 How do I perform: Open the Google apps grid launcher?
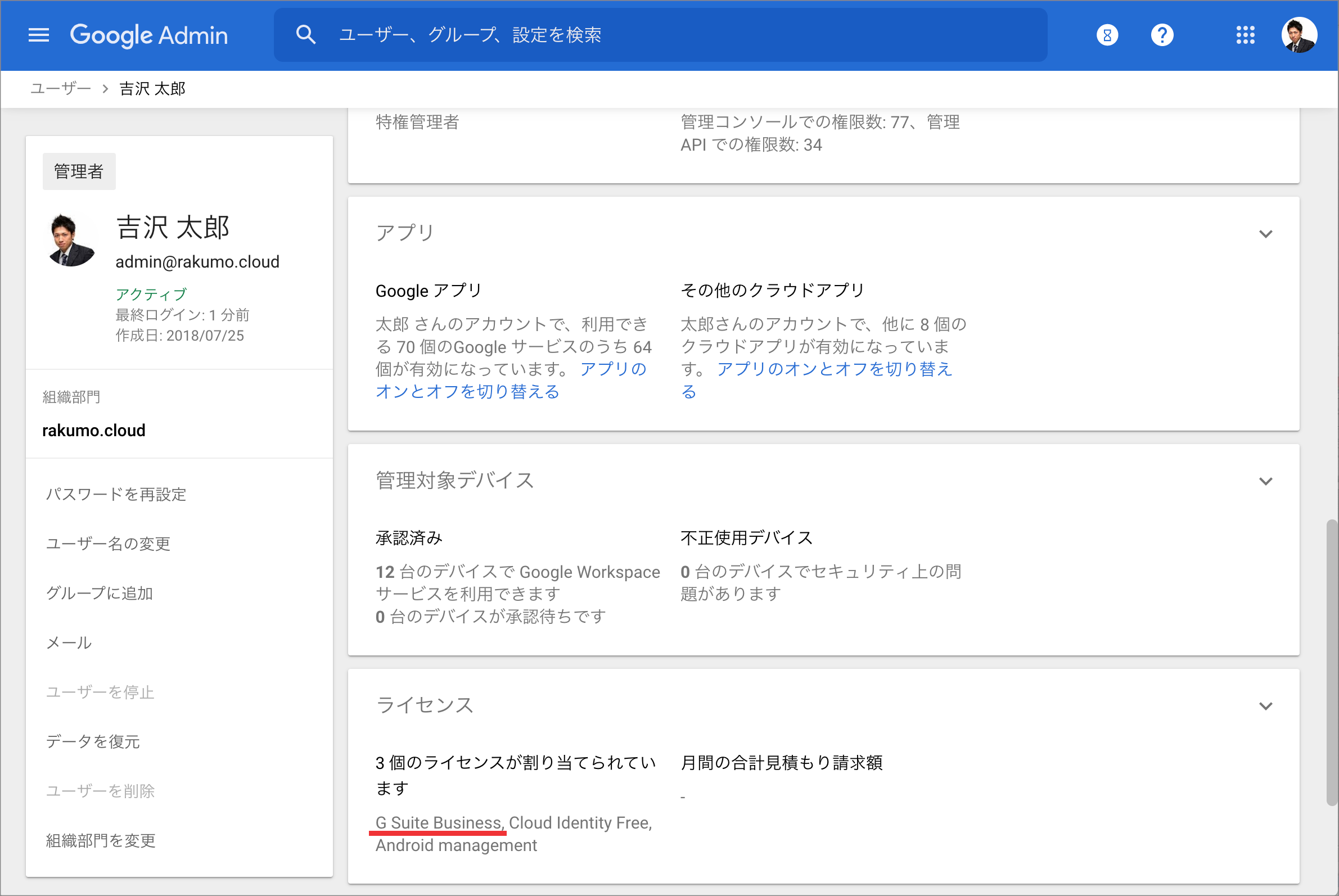click(x=1245, y=35)
